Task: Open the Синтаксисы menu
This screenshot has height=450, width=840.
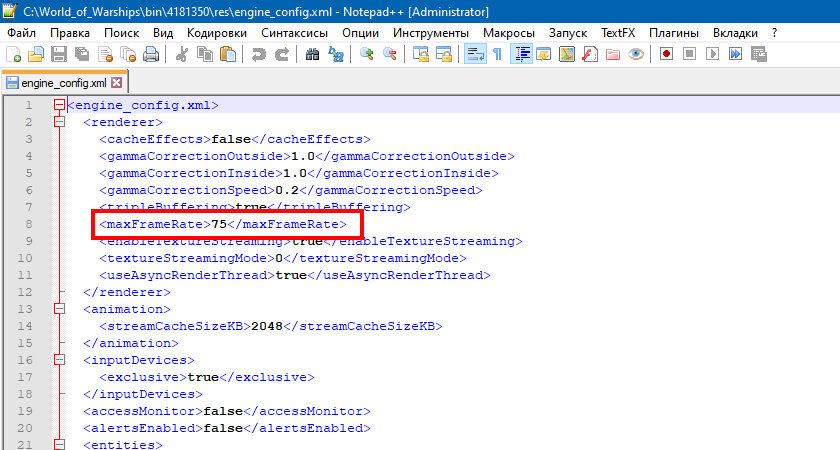Action: 295,33
